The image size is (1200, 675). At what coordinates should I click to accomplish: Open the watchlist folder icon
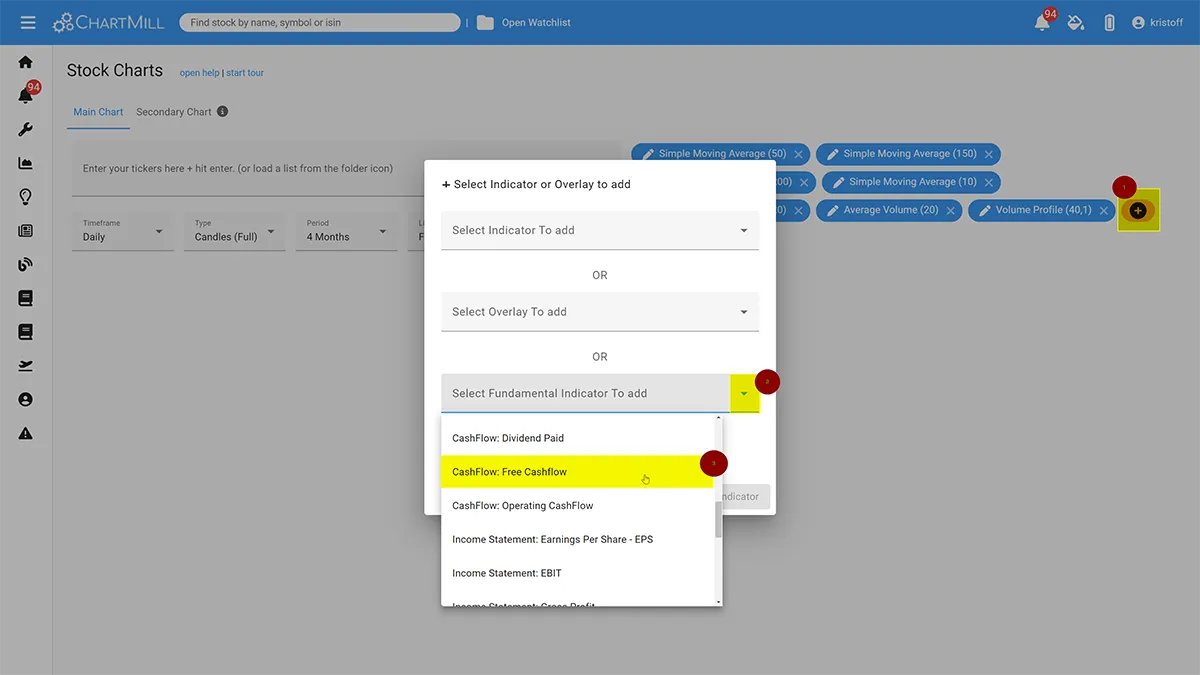coord(485,22)
